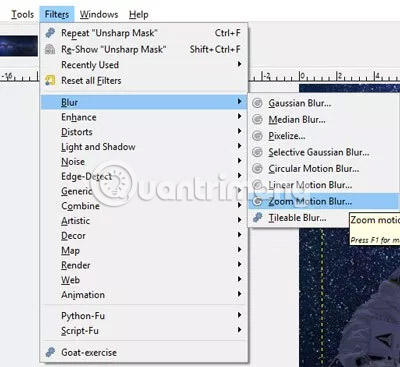Choose Pixelize filter

(x=323, y=136)
